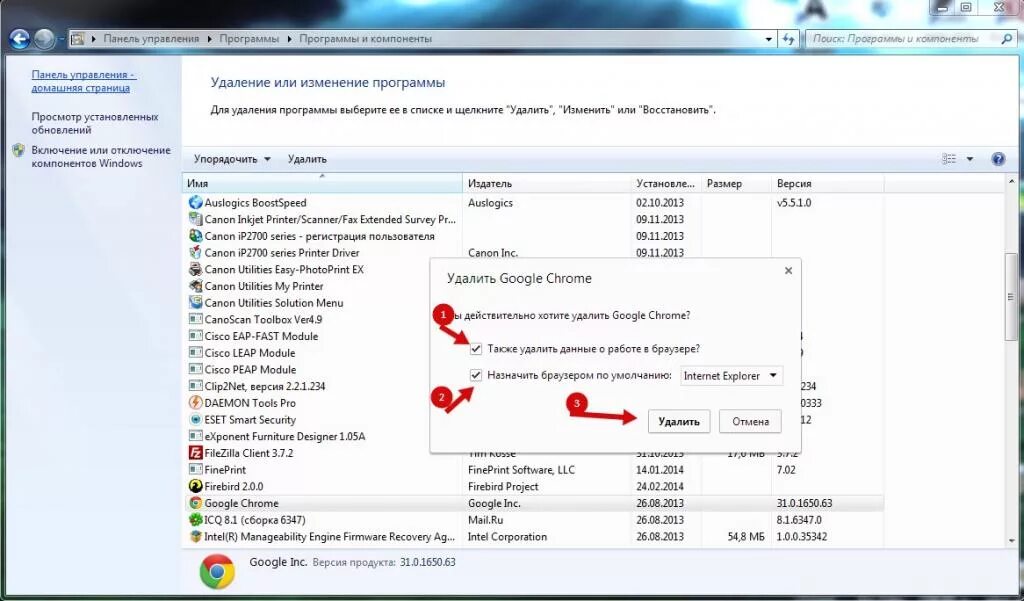This screenshot has width=1024, height=601.
Task: Click the FileZilla Client icon
Action: pyautogui.click(x=195, y=453)
